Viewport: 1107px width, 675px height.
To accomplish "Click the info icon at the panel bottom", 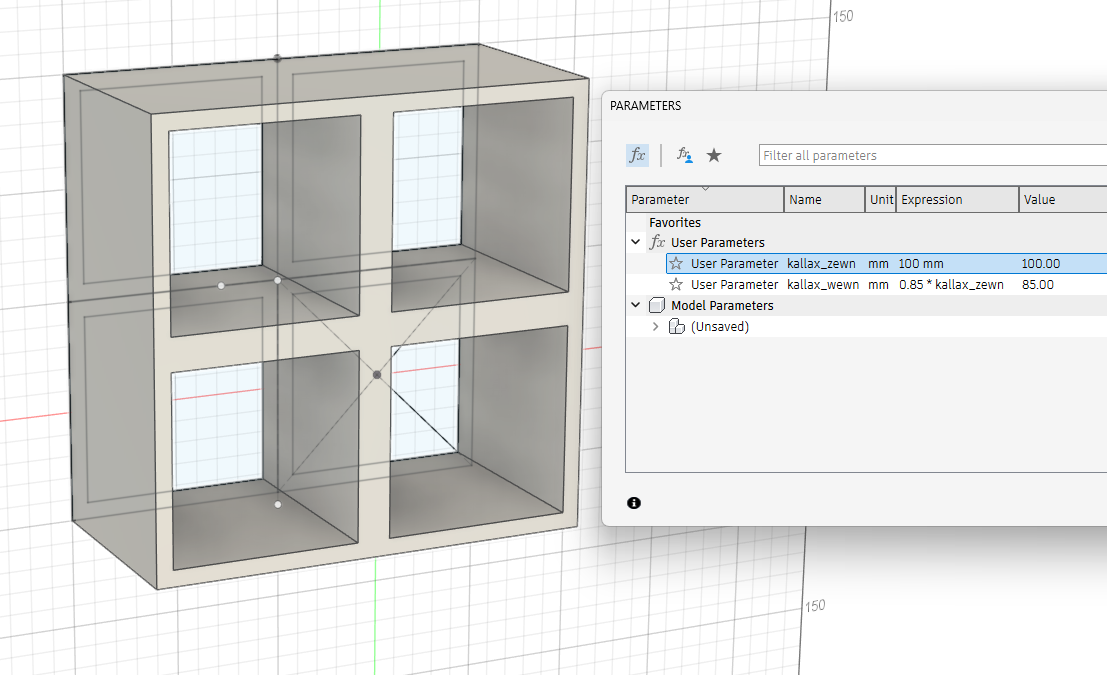I will (x=634, y=503).
